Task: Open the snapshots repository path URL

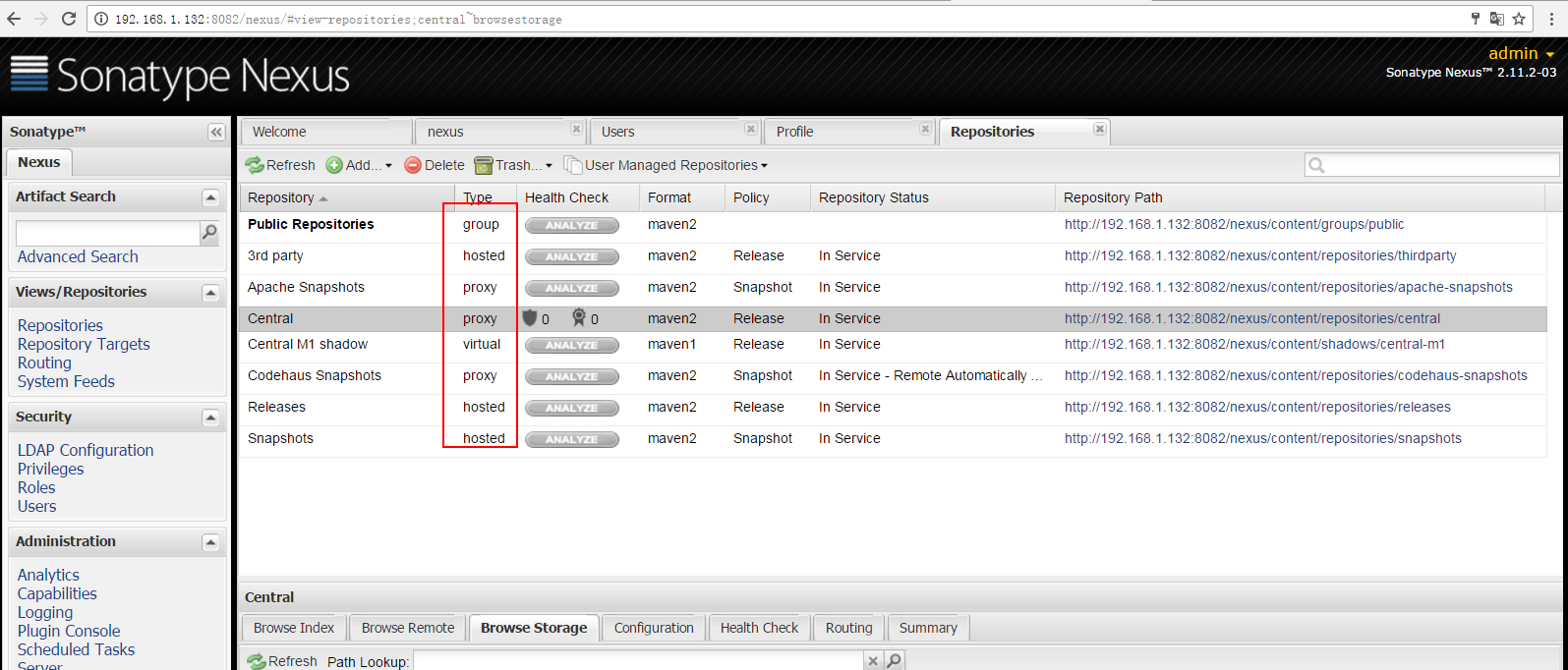Action: (x=1262, y=438)
